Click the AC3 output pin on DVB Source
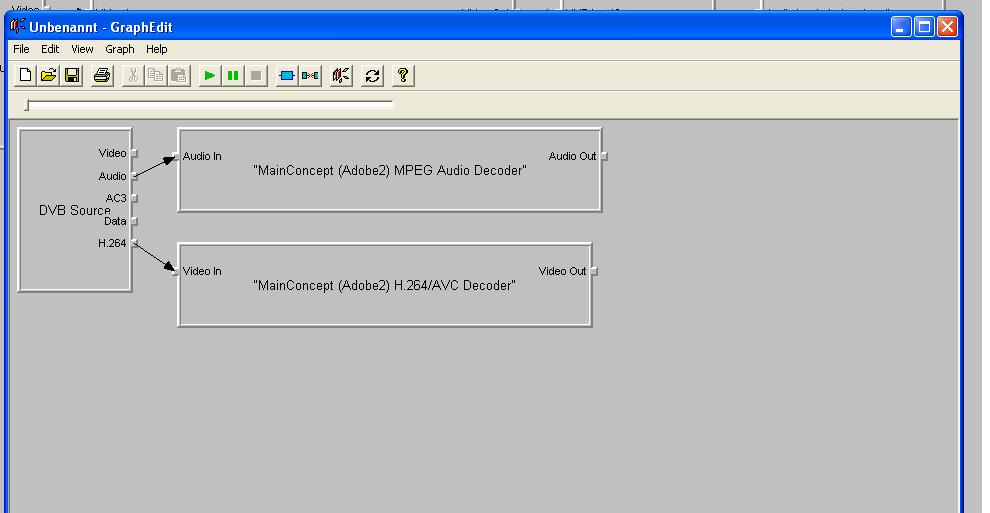Screen dimensions: 990x513 134,198
